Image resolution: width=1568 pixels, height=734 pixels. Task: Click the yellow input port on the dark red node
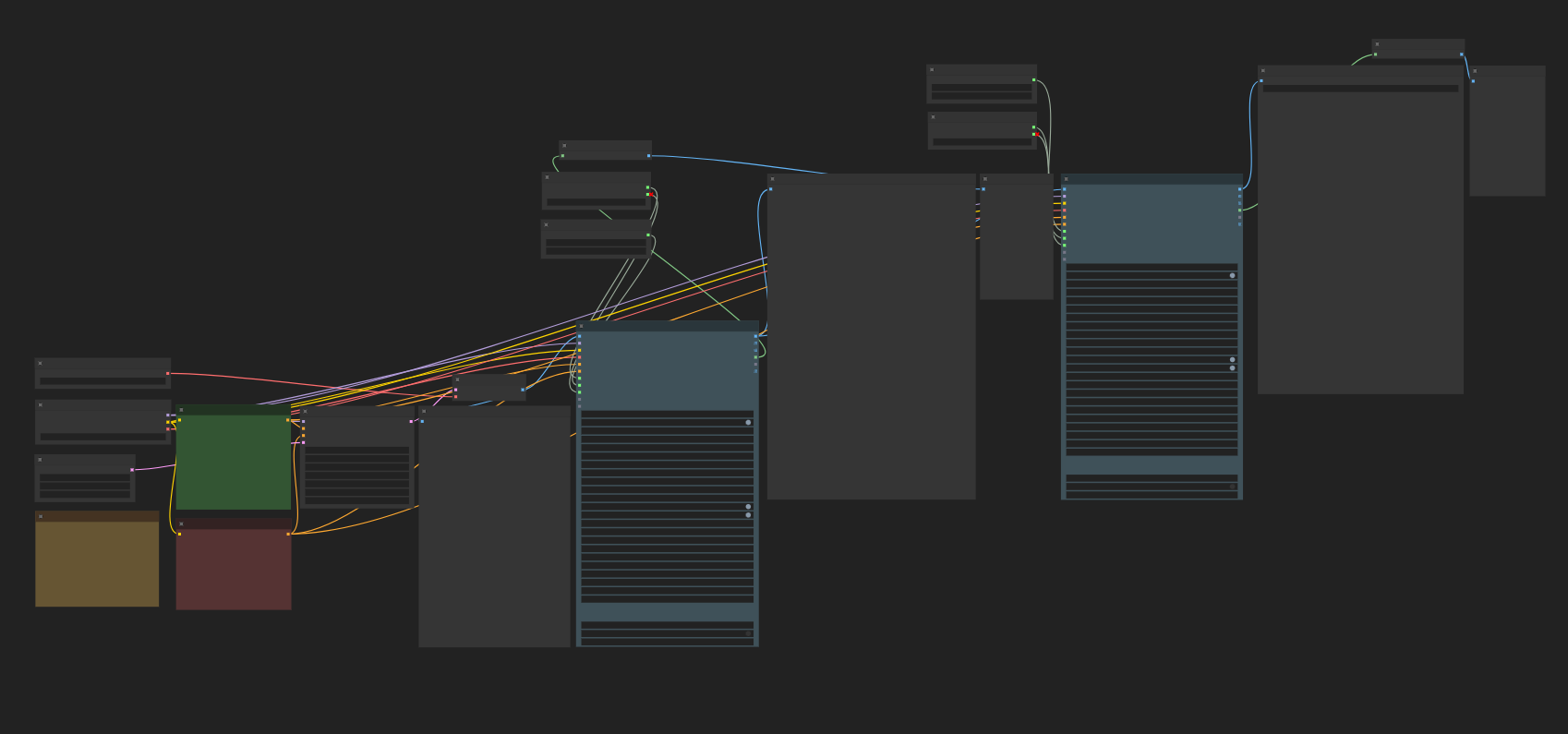(179, 534)
